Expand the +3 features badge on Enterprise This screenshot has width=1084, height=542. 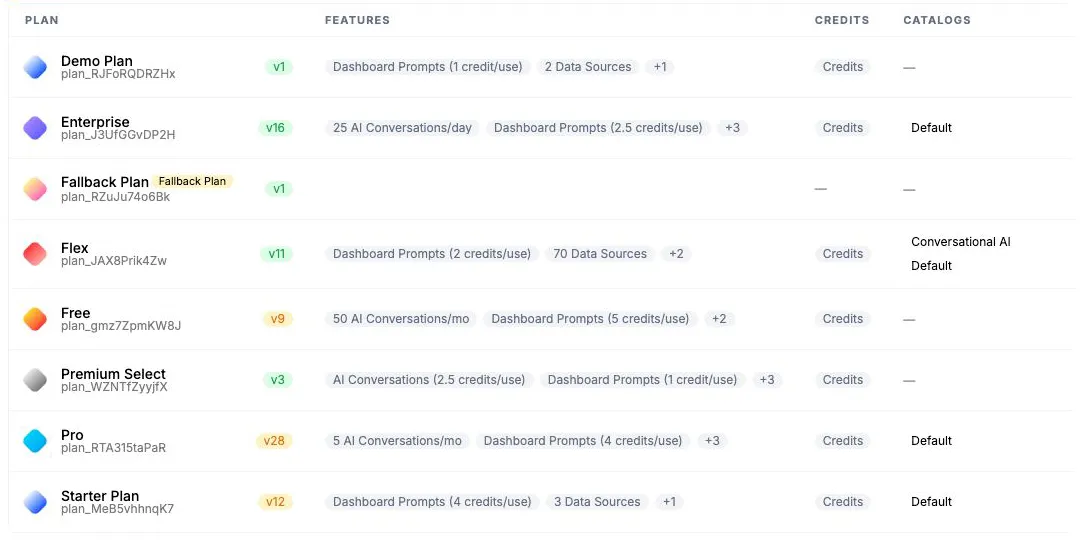[x=732, y=128]
